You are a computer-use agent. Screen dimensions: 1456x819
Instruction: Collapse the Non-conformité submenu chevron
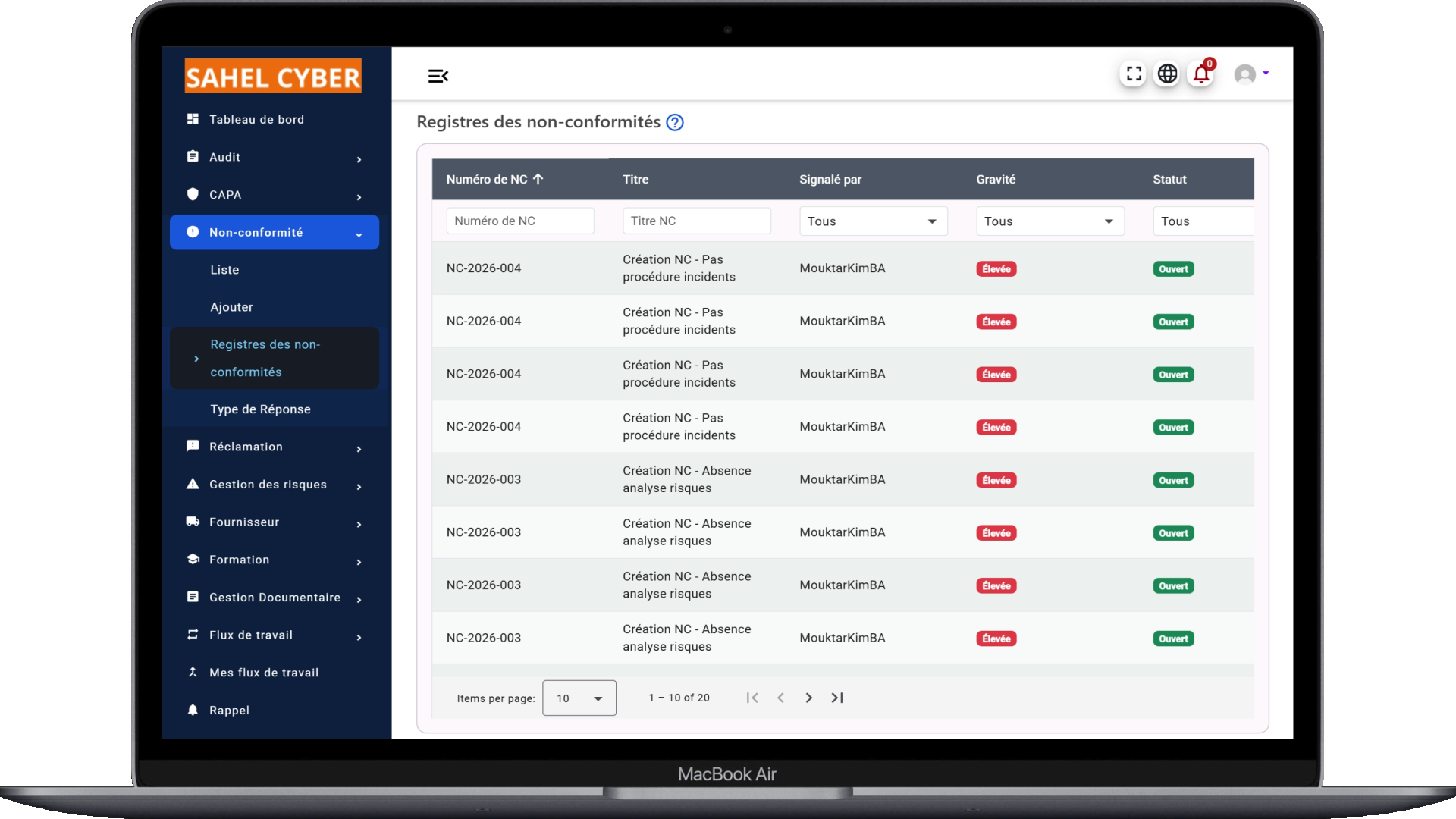pos(359,235)
